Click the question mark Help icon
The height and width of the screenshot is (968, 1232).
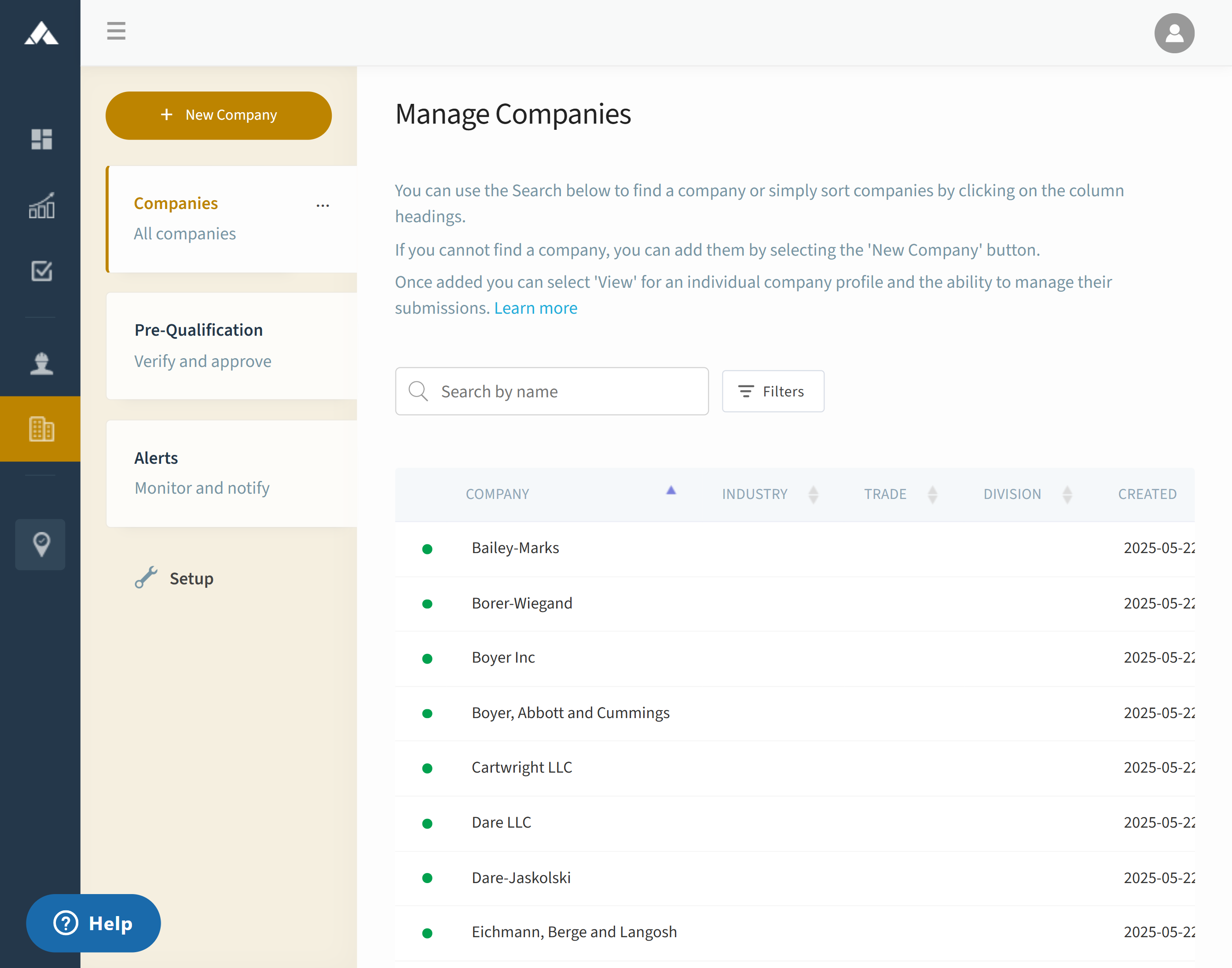click(66, 923)
